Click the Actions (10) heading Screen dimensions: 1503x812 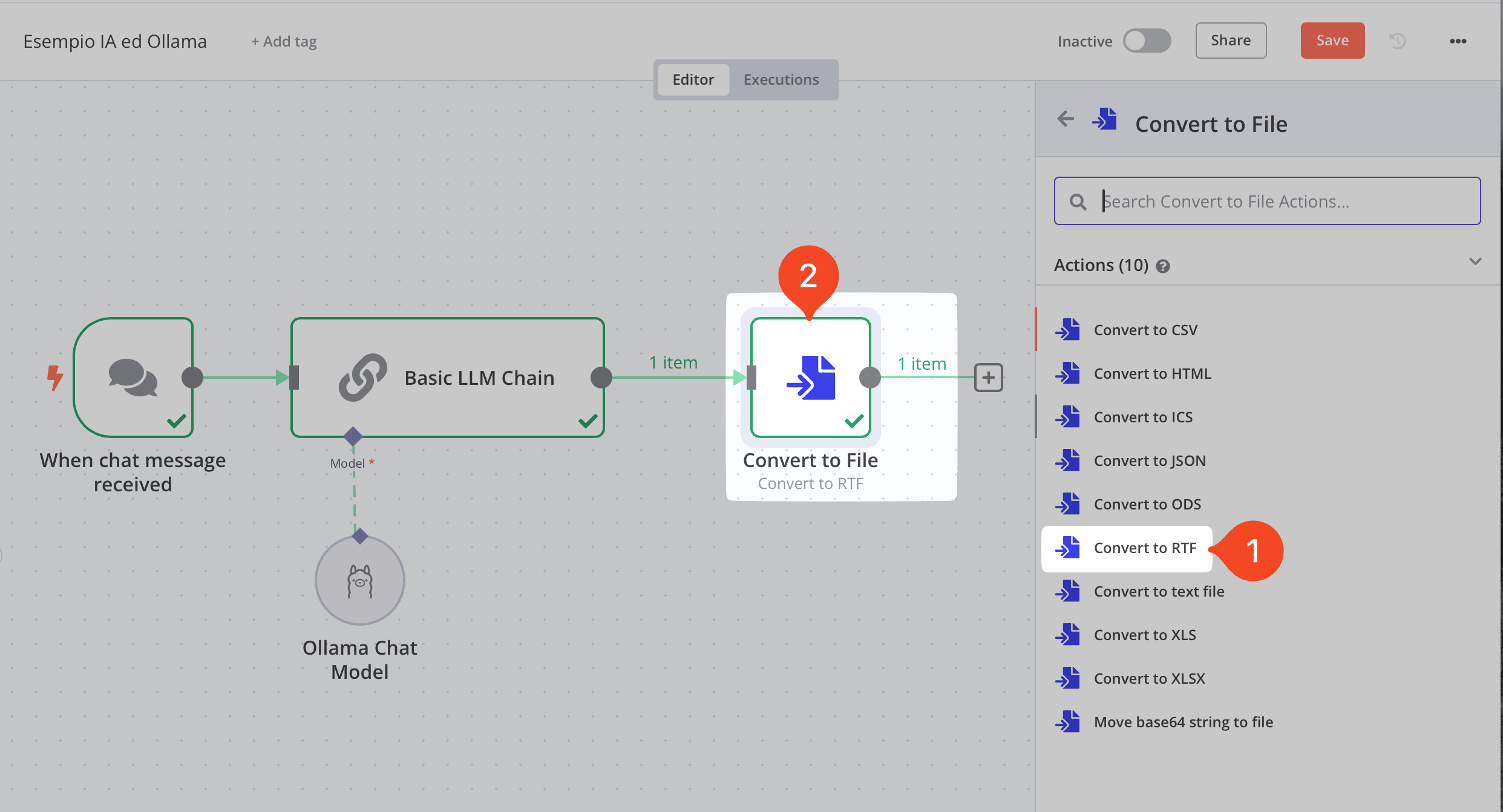click(1101, 265)
